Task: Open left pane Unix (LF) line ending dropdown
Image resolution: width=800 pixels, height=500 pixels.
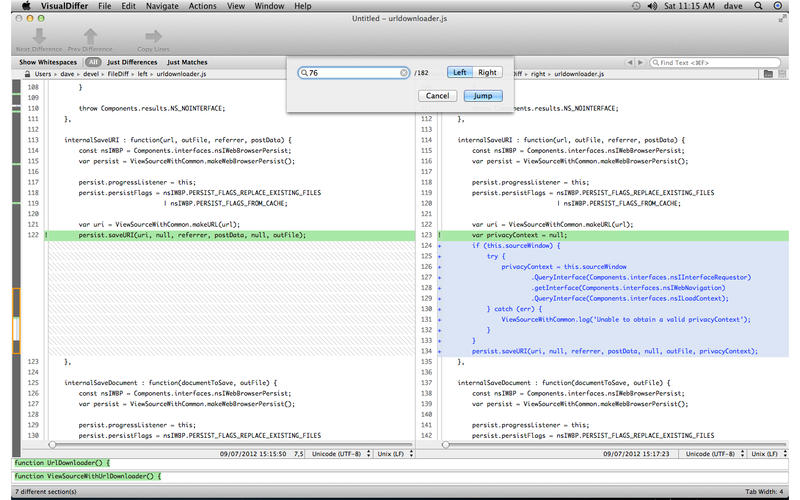Action: 389,452
